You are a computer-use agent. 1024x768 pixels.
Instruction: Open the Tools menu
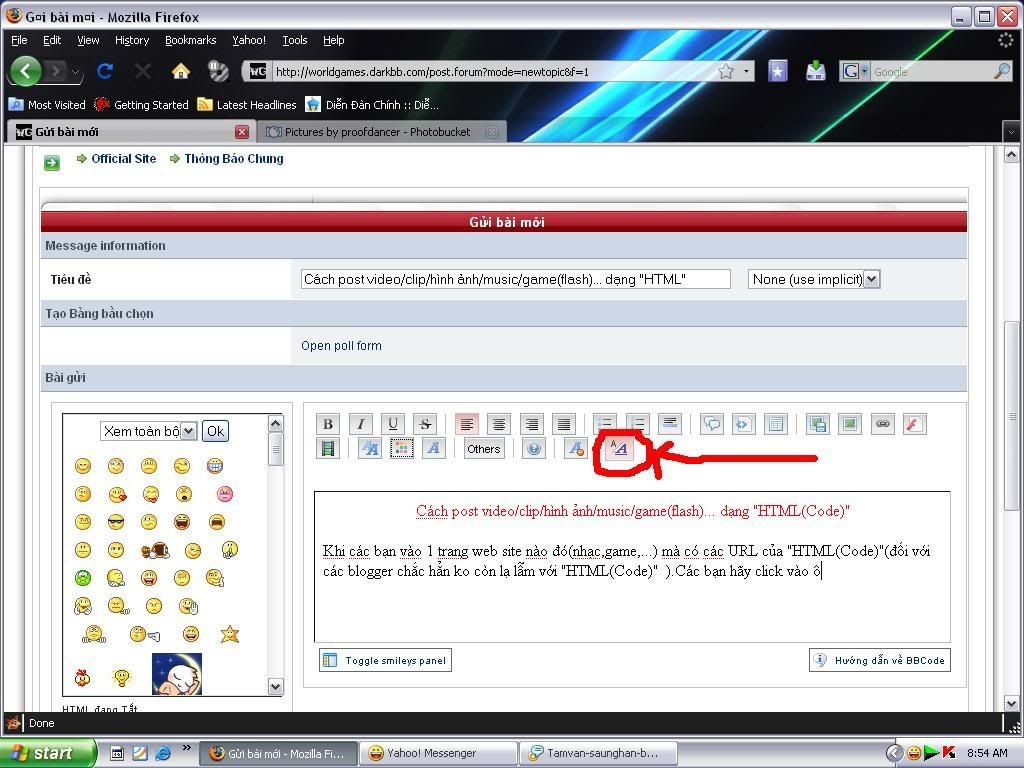[x=295, y=40]
